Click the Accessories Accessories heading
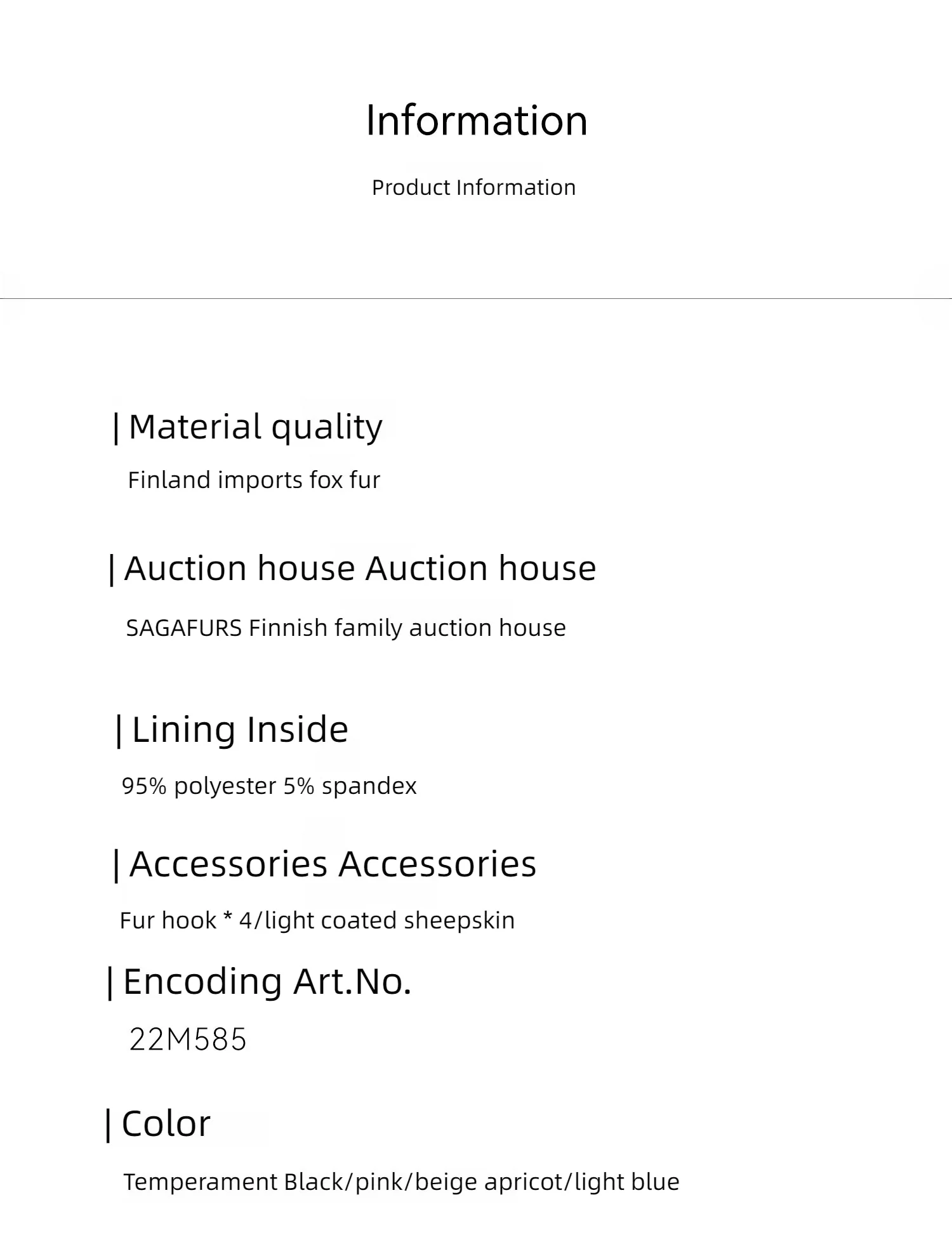The width and height of the screenshot is (952, 1254). (x=333, y=864)
